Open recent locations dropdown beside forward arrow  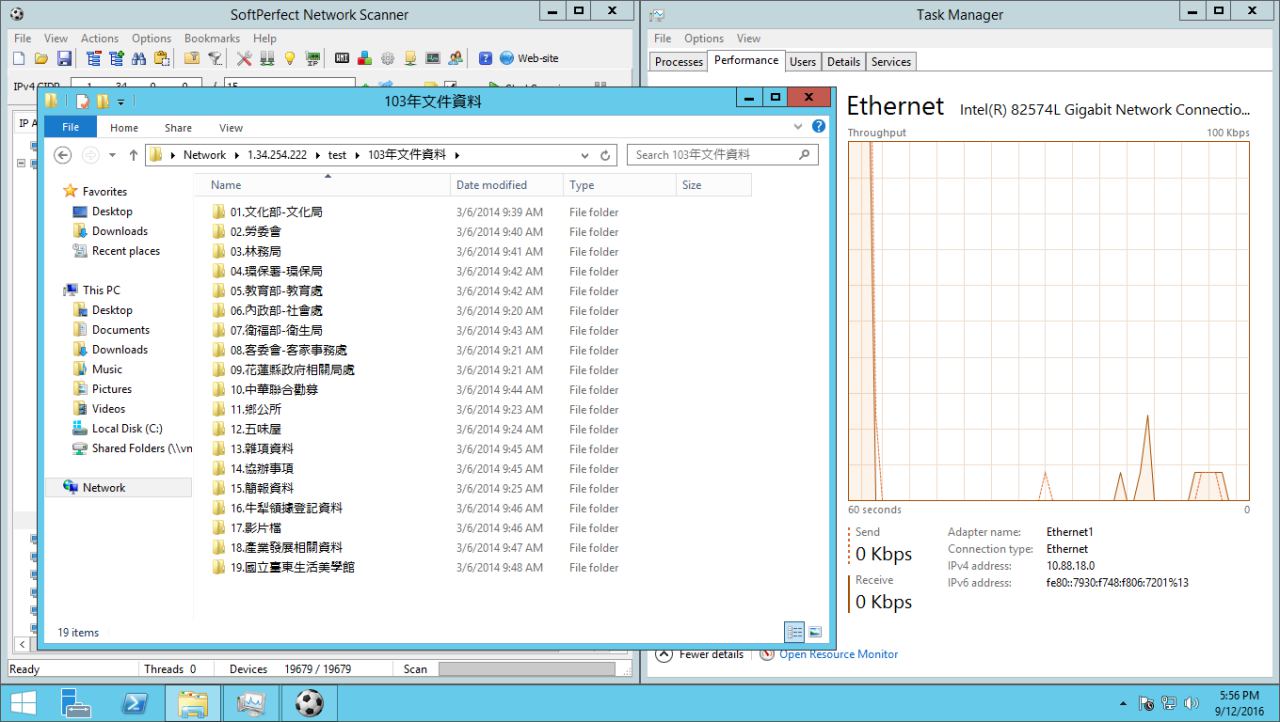pos(112,155)
